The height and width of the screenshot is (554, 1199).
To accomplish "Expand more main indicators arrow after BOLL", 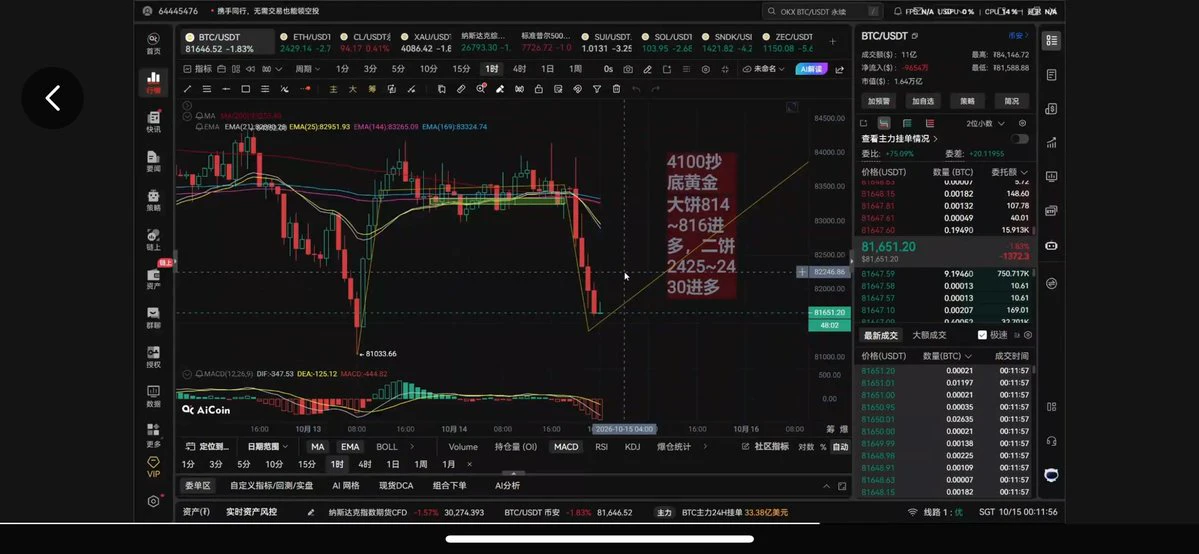I will (x=412, y=447).
